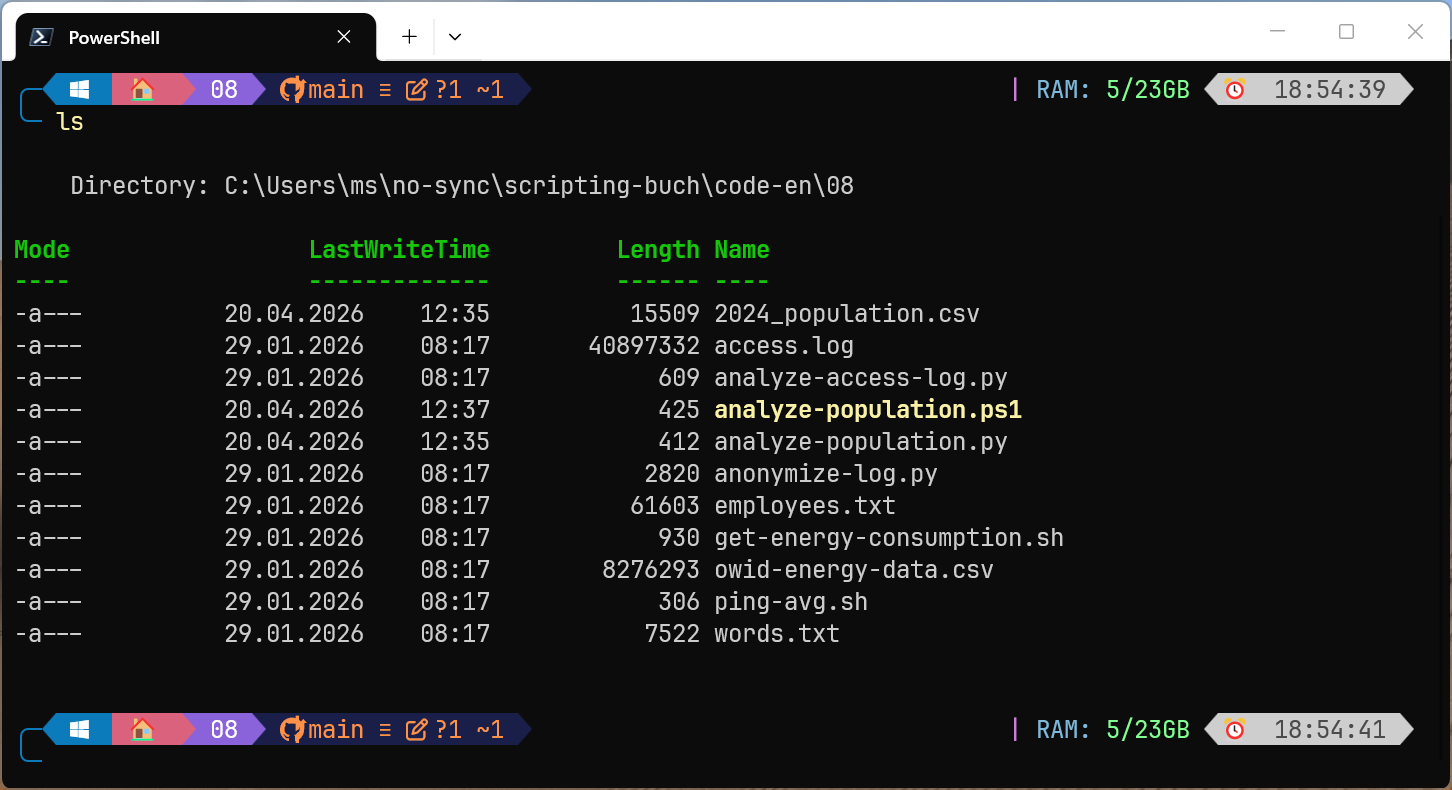Viewport: 1452px width, 790px height.
Task: Click alarm clock icon beside 18:54:41
Action: (x=1235, y=730)
